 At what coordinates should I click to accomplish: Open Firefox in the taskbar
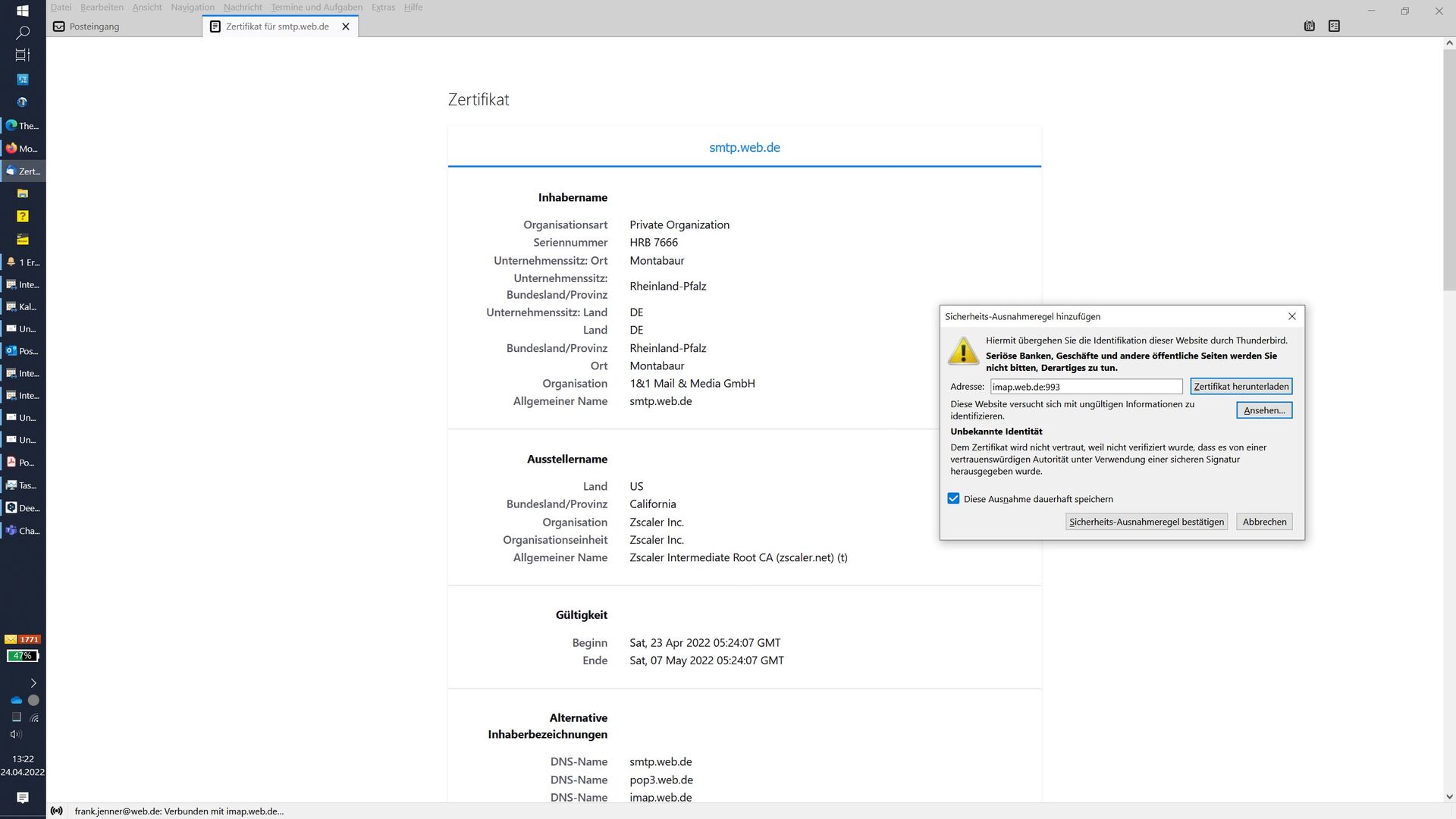[23, 149]
